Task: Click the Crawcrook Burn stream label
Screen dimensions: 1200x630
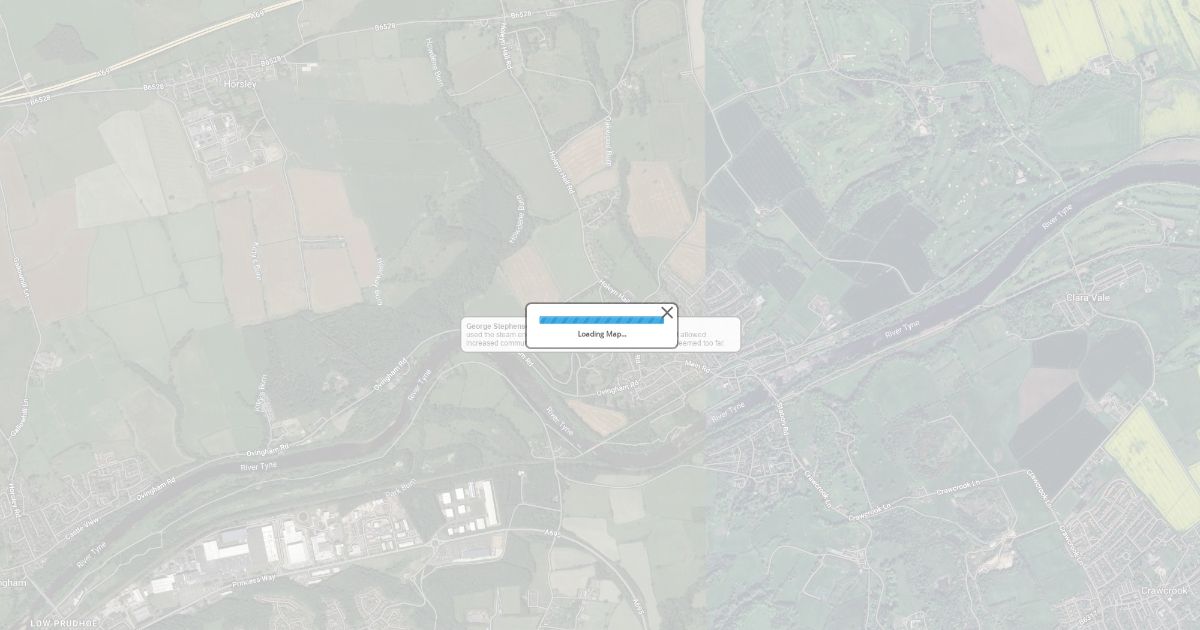Action: pyautogui.click(x=607, y=138)
